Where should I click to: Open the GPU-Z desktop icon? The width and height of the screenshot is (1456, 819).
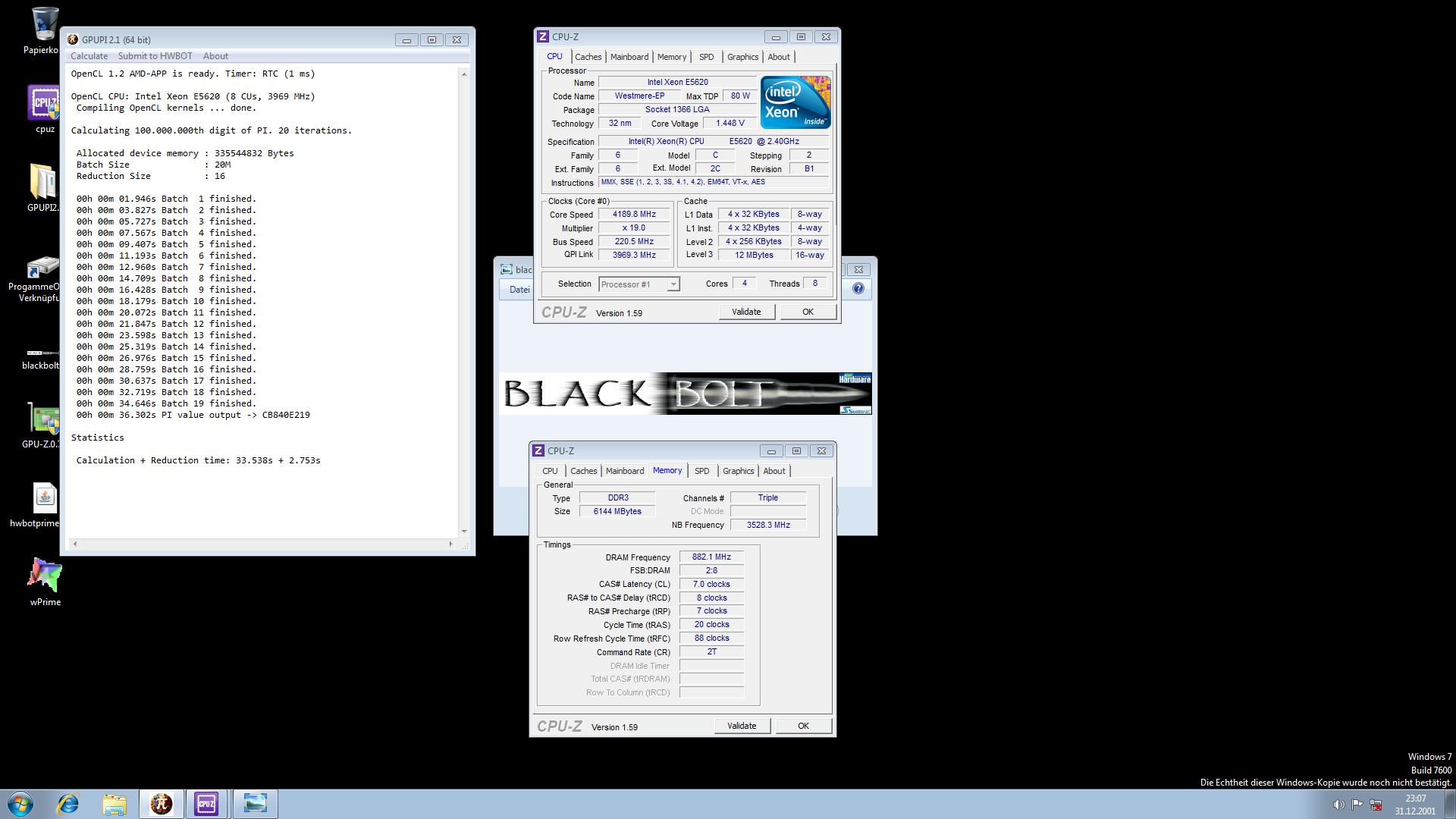[x=43, y=418]
